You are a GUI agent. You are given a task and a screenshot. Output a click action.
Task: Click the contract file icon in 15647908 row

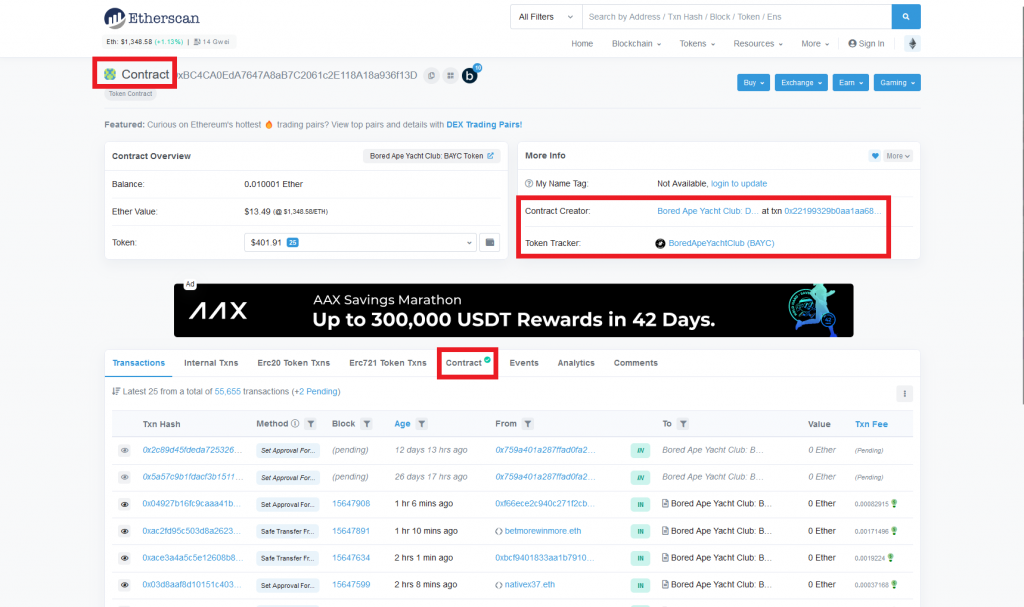pyautogui.click(x=665, y=504)
